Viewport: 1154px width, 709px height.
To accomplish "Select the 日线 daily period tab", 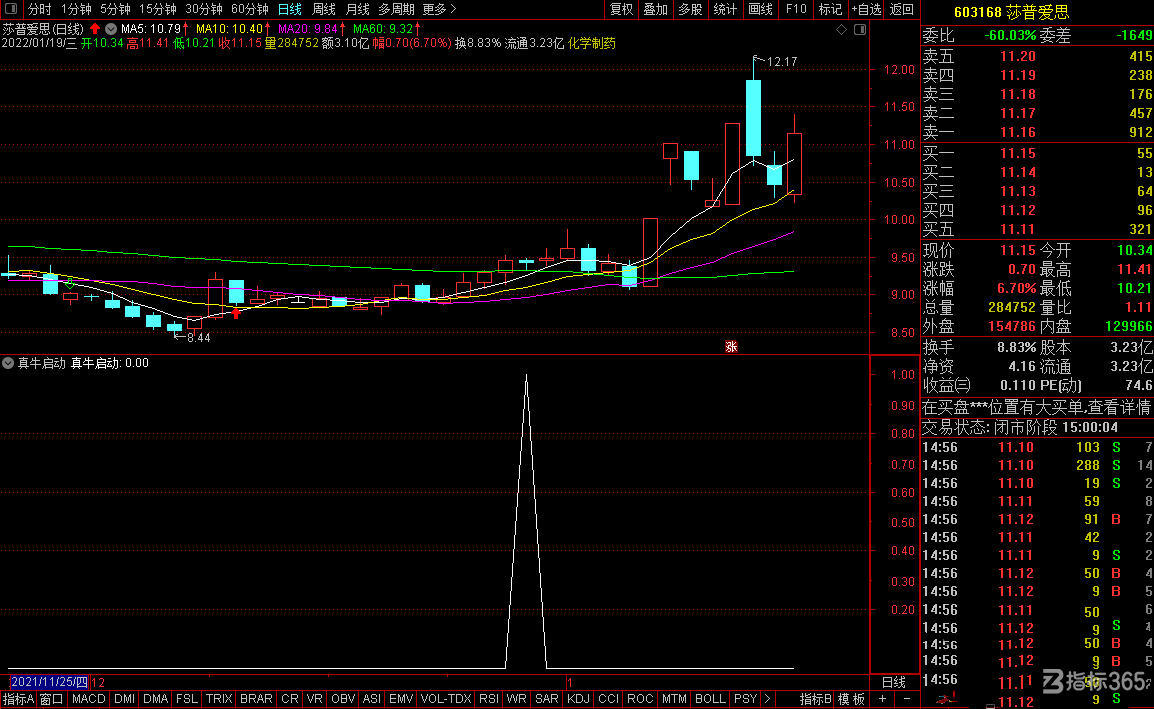I will pos(290,9).
